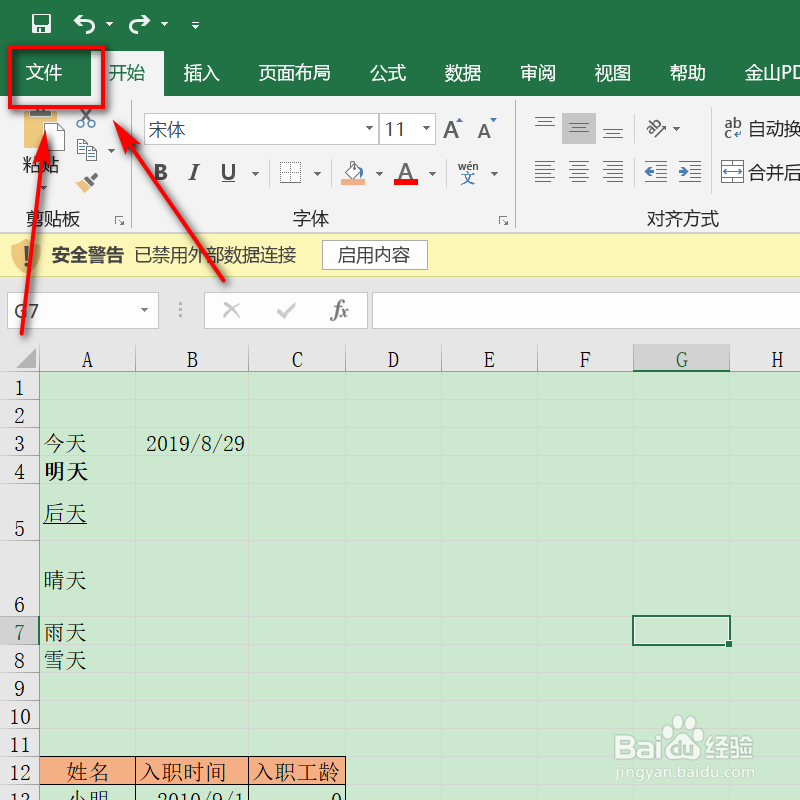Click the 启用内容 button
The image size is (800, 800).
(x=374, y=255)
